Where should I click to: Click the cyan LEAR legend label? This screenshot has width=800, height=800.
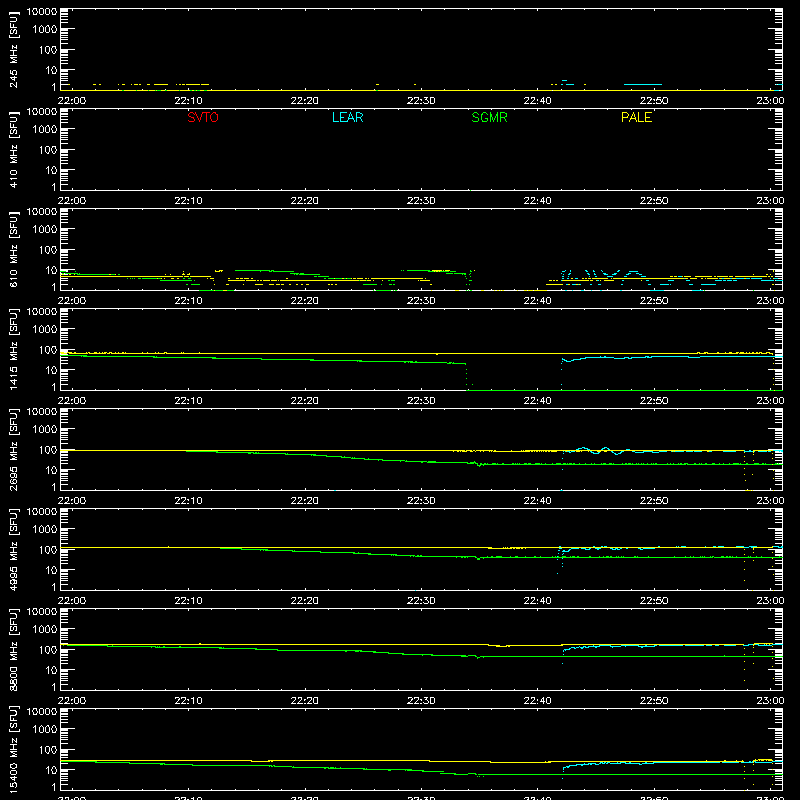(347, 117)
